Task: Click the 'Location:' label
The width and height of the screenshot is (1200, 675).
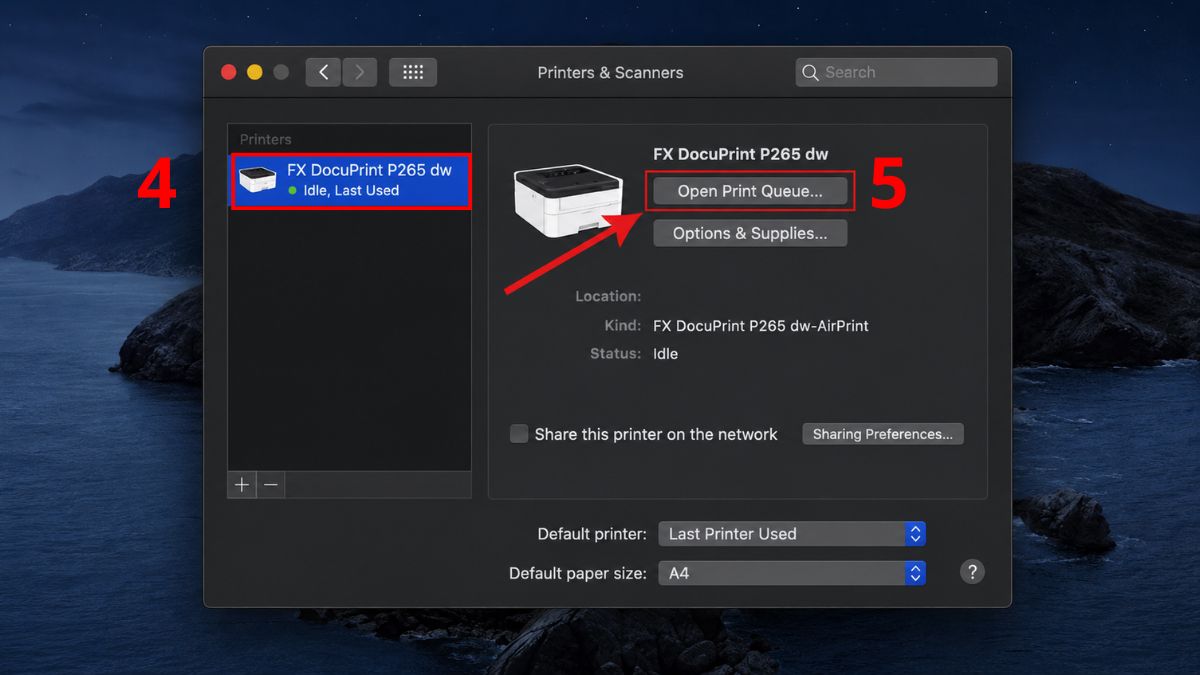Action: coord(608,297)
